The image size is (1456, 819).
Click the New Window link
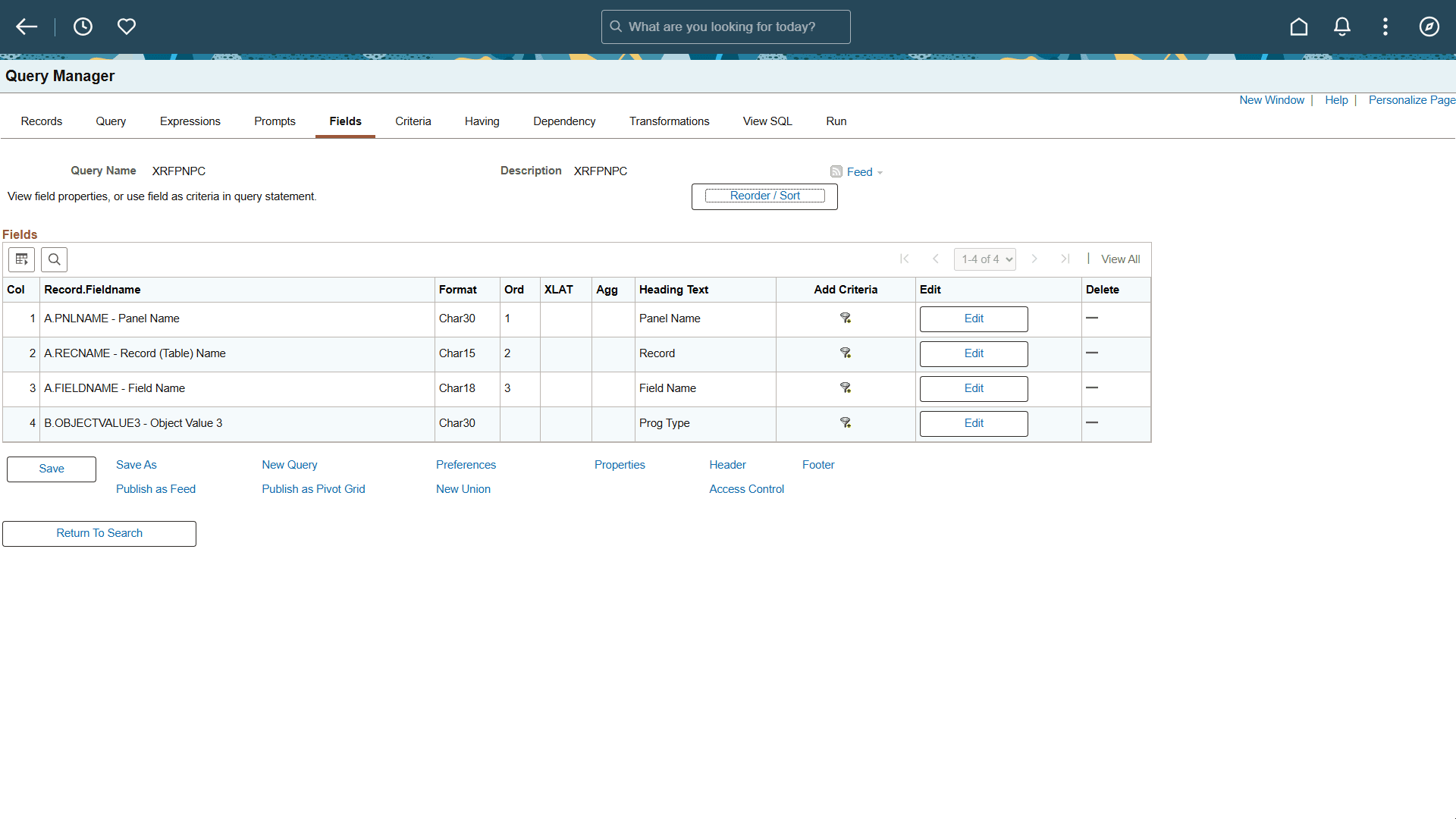pyautogui.click(x=1272, y=100)
